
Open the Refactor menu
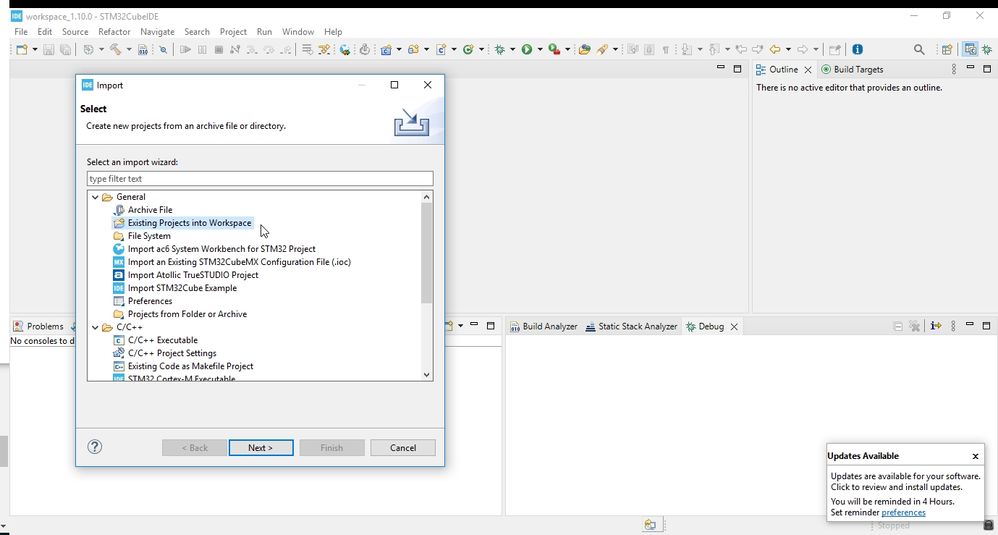pos(114,32)
